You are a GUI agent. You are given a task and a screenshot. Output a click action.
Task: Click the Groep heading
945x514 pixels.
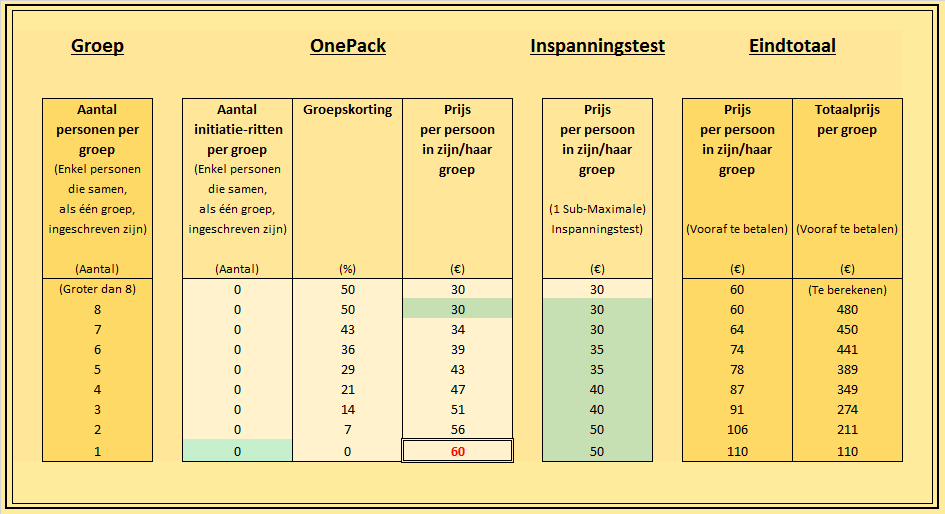pos(97,46)
